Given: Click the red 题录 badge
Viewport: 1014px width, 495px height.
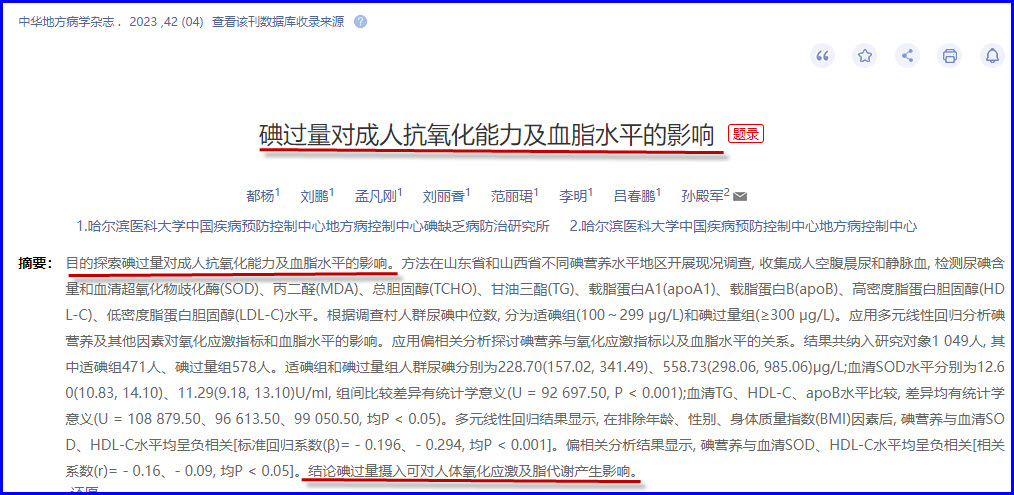Looking at the screenshot, I should coord(745,134).
